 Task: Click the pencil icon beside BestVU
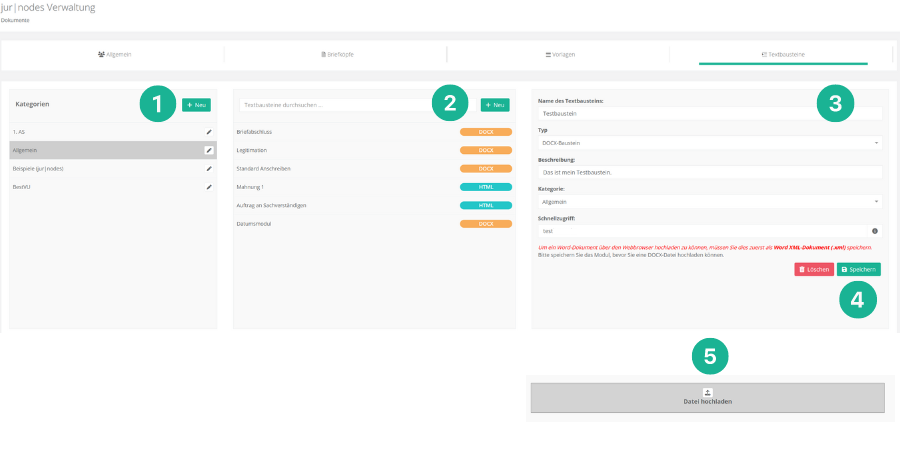(x=209, y=187)
